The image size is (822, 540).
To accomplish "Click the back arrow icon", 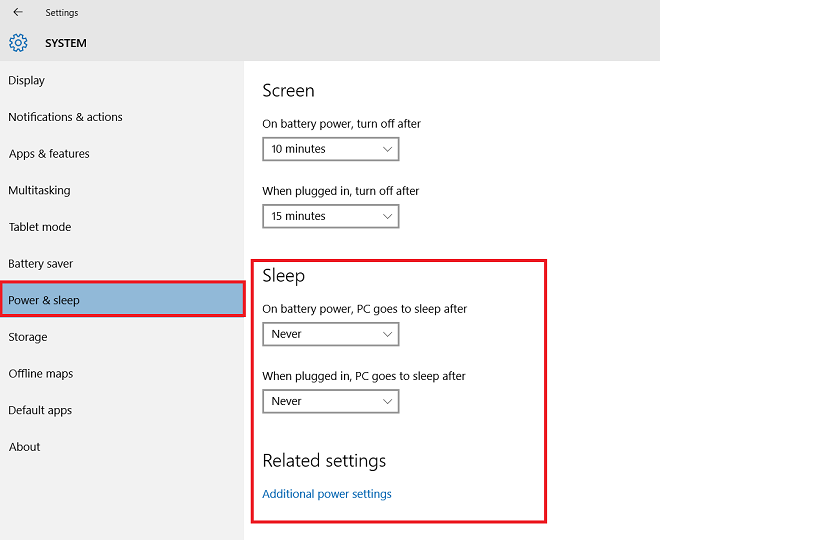I will (x=18, y=12).
